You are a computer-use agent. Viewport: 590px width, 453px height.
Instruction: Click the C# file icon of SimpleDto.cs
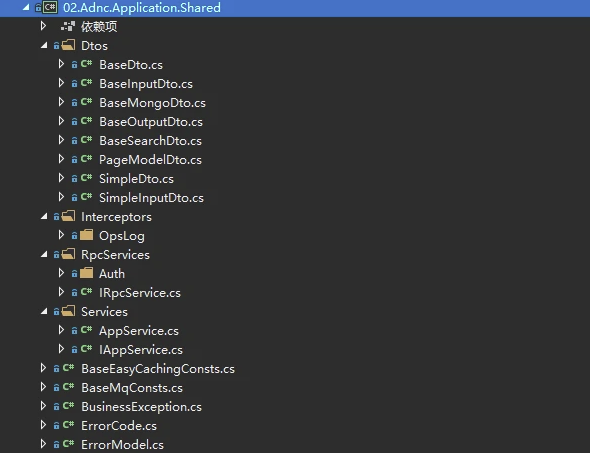[x=87, y=178]
